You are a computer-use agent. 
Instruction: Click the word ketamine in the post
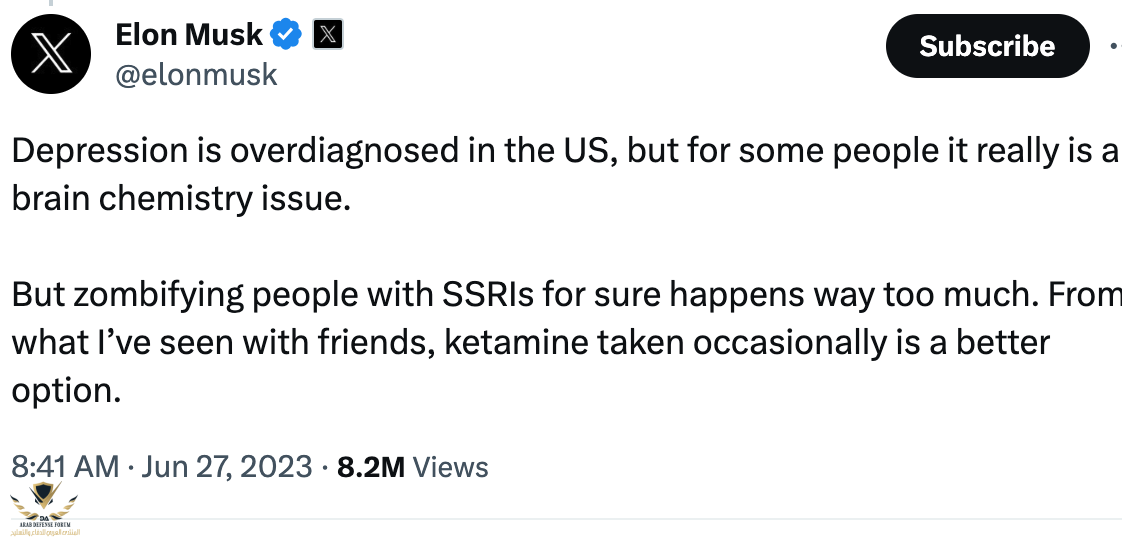[x=516, y=342]
